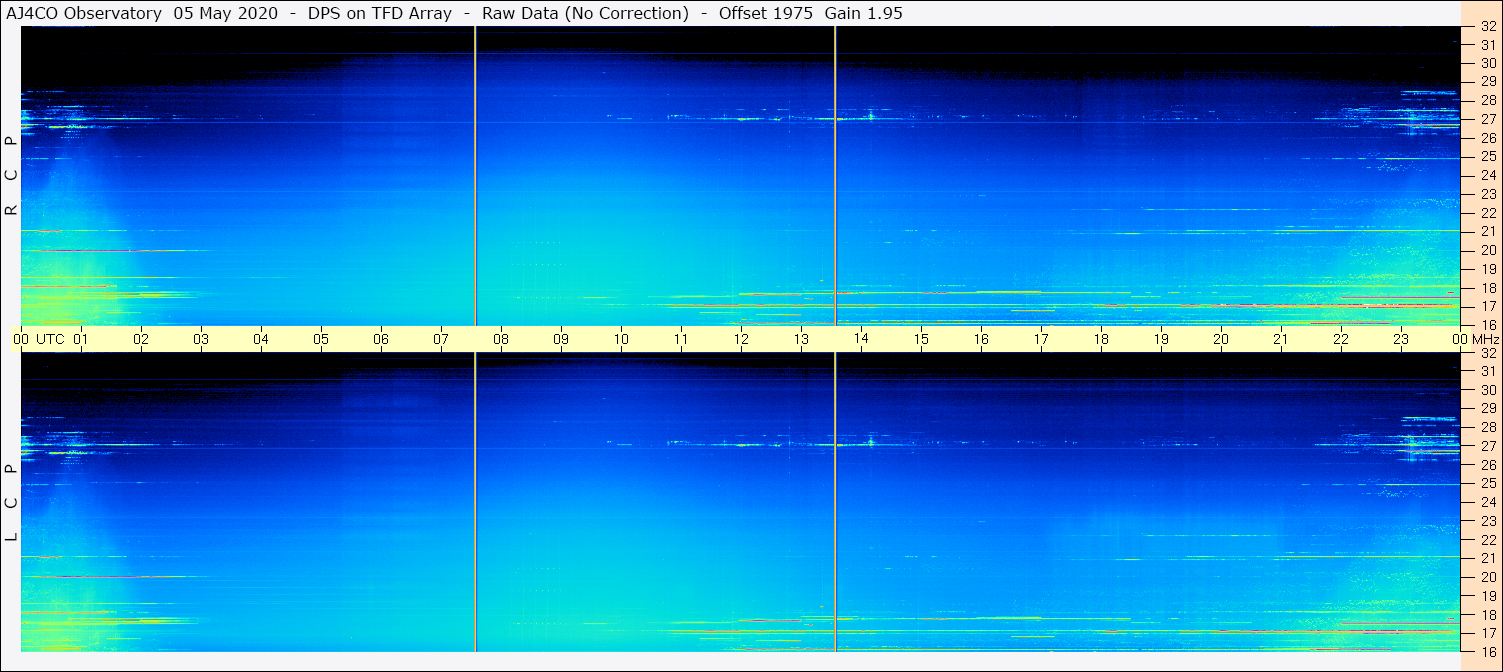Viewport: 1503px width, 672px height.
Task: Select the "14" hour tick label
Action: pos(861,339)
